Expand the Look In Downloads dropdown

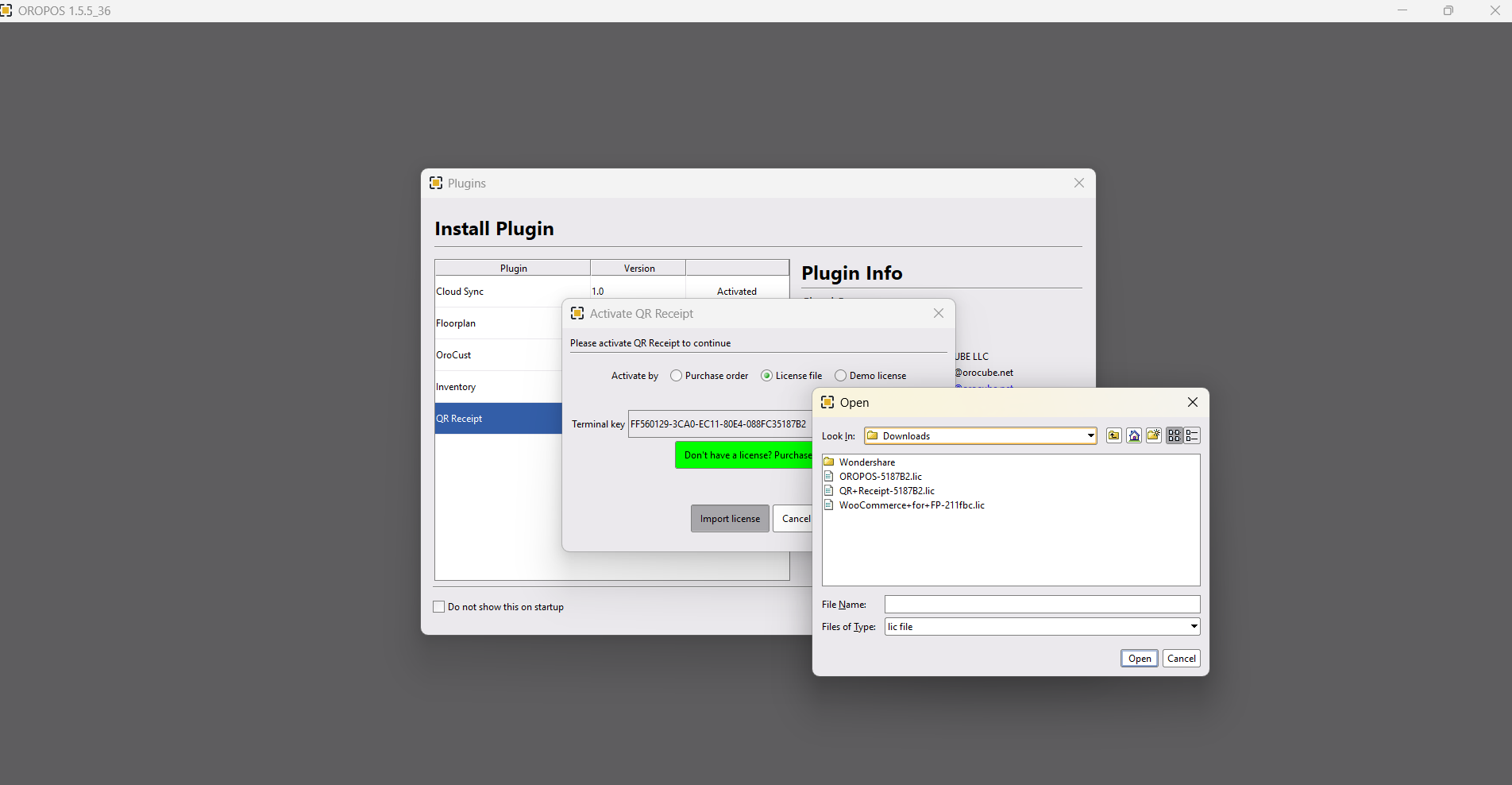tap(1090, 435)
